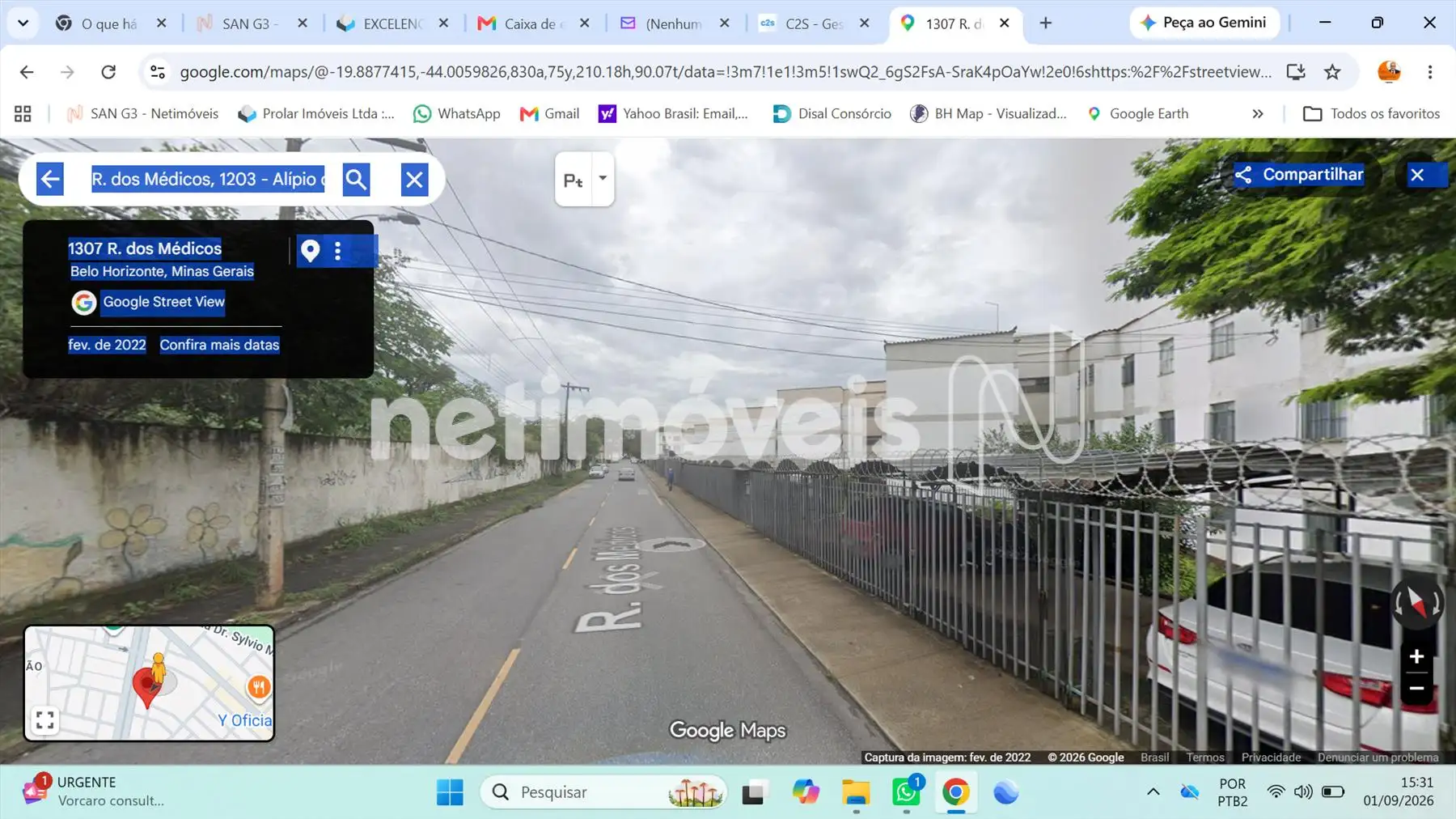Click the Street View search magnifier icon
This screenshot has height=819, width=1456.
coord(356,180)
